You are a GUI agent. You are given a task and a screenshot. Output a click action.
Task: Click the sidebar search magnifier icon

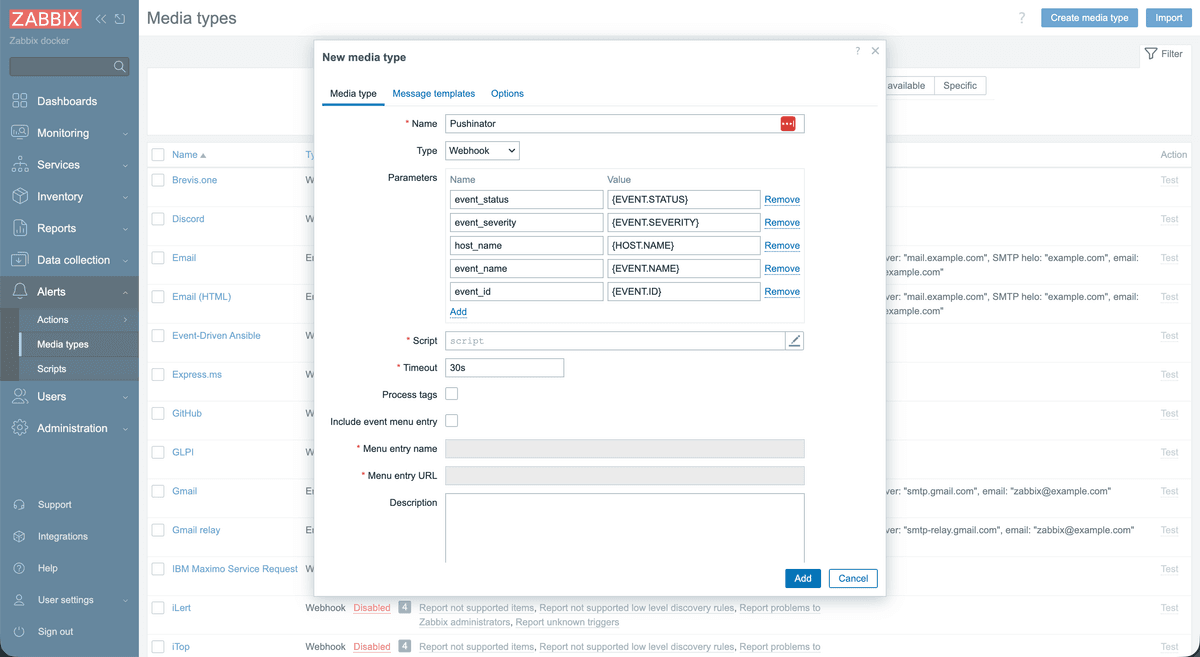[x=120, y=67]
